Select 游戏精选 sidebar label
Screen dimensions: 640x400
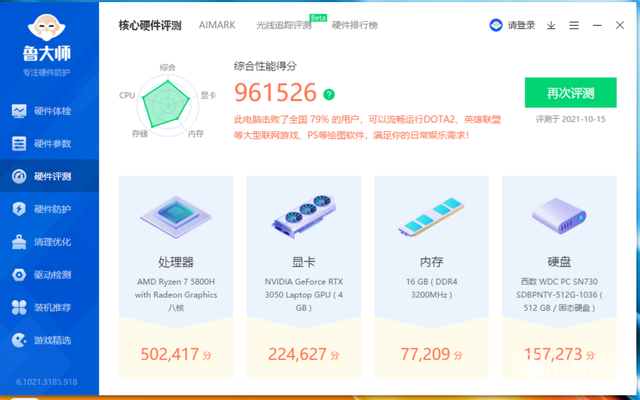pyautogui.click(x=52, y=340)
